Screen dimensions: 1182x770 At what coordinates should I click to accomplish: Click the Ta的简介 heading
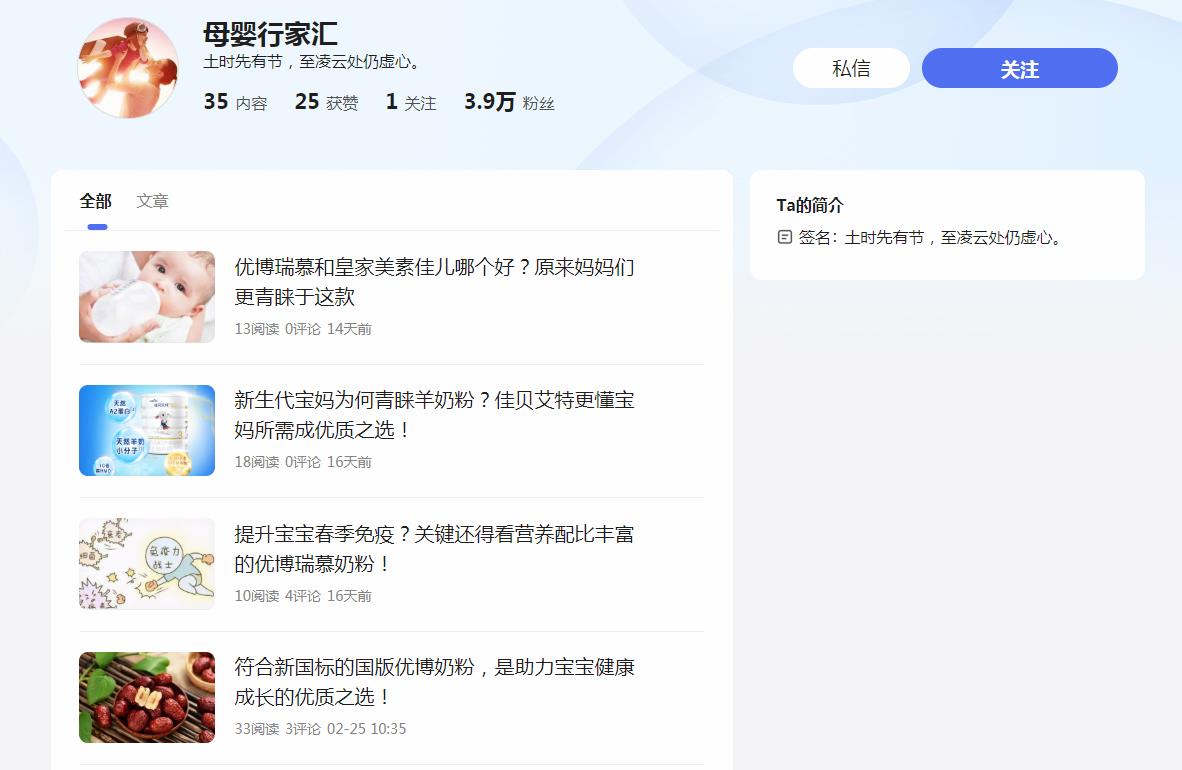pos(810,205)
